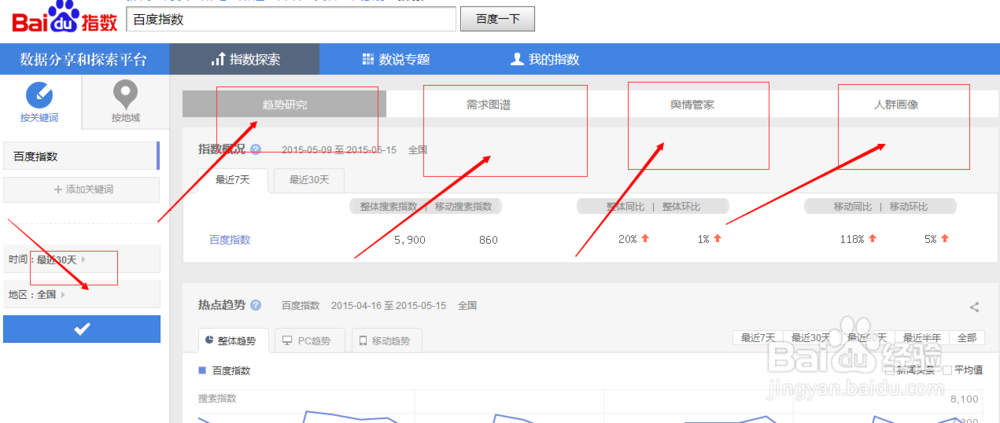Click the Baidu 指数 logo
Screen dimensions: 1000x423
click(64, 19)
